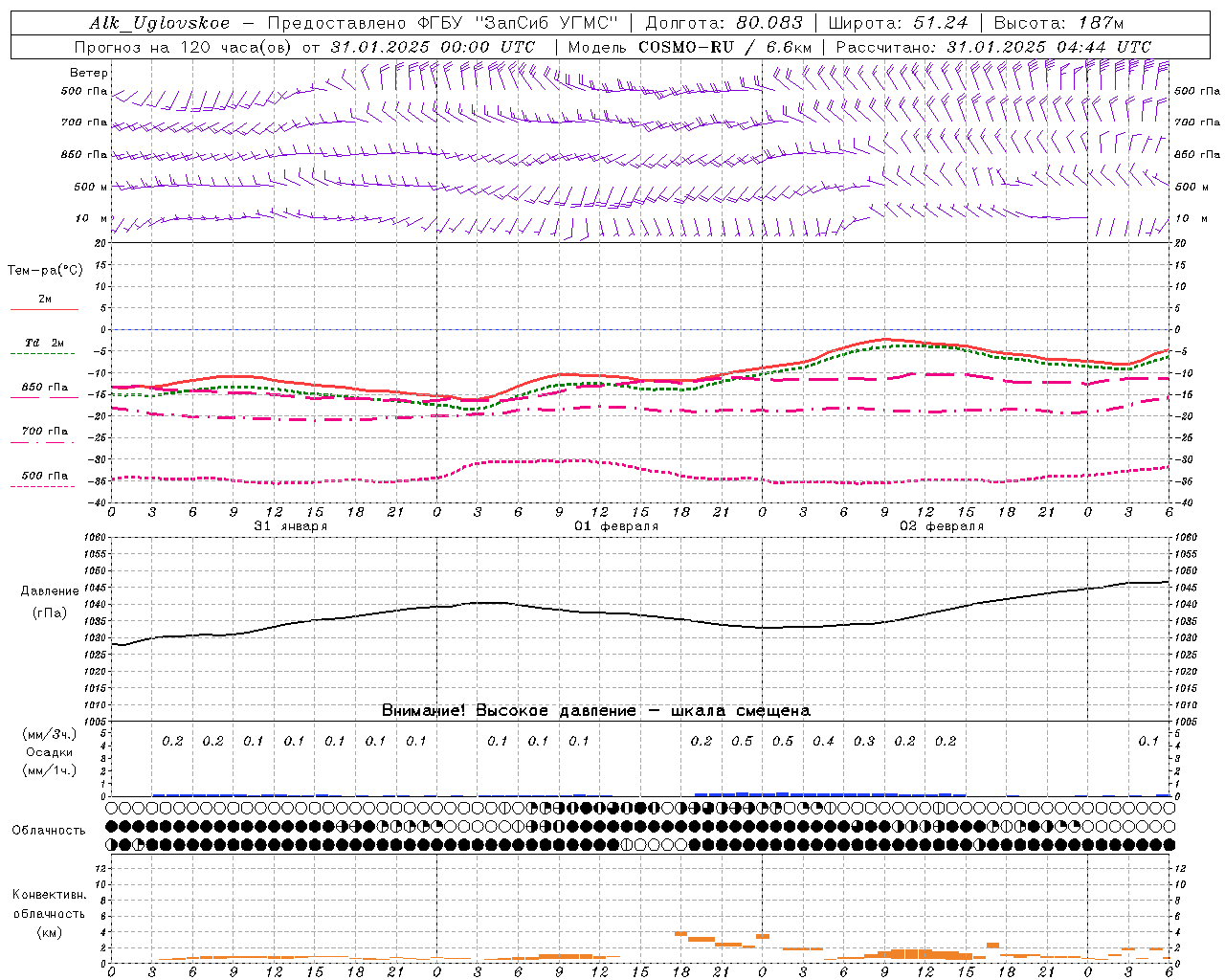
Task: Select the 850 гПа temperature legend entry
Action: pos(44,388)
